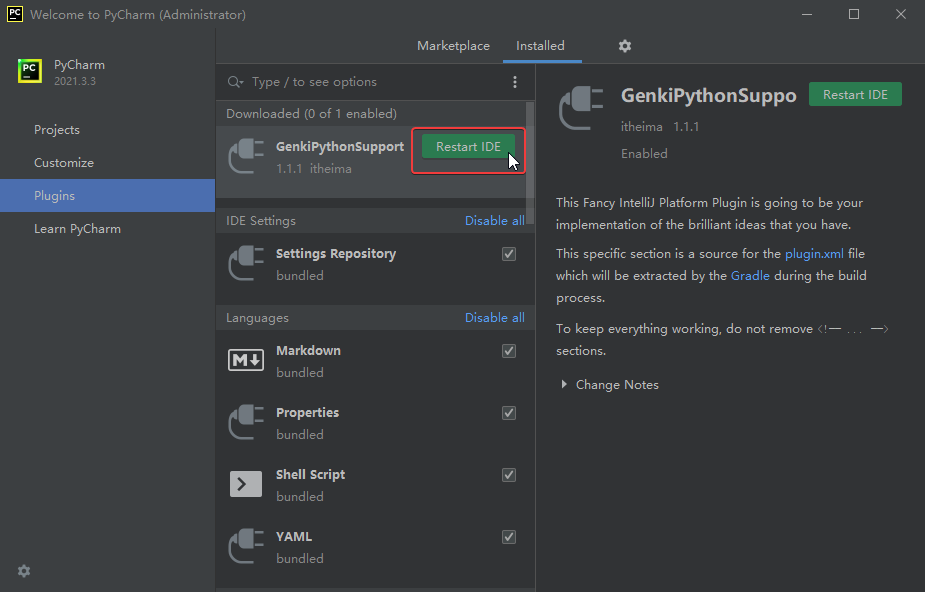Select the Settings Repository row name
Image resolution: width=925 pixels, height=592 pixels.
336,254
